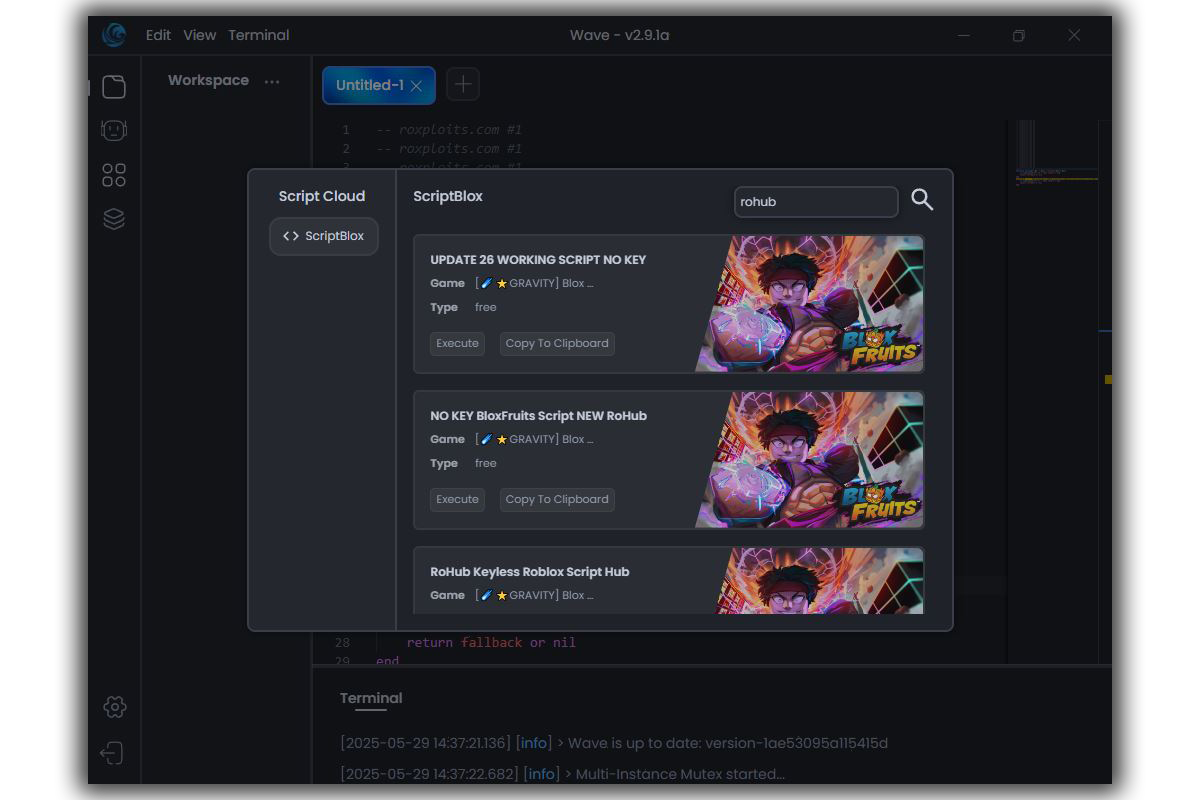Click the magnifying glass search icon
1200x800 pixels.
coord(922,201)
